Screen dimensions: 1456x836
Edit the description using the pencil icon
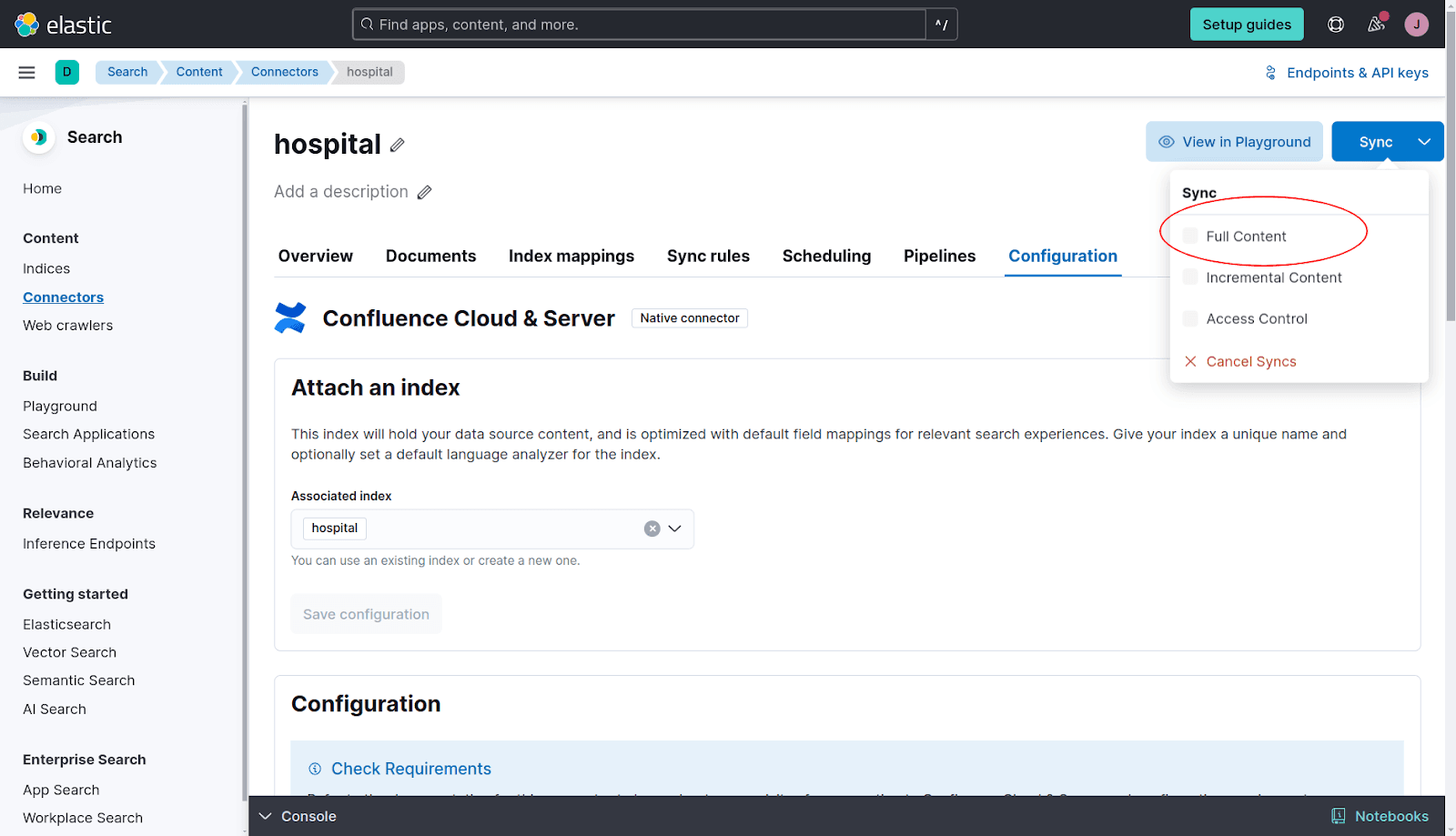[x=424, y=192]
